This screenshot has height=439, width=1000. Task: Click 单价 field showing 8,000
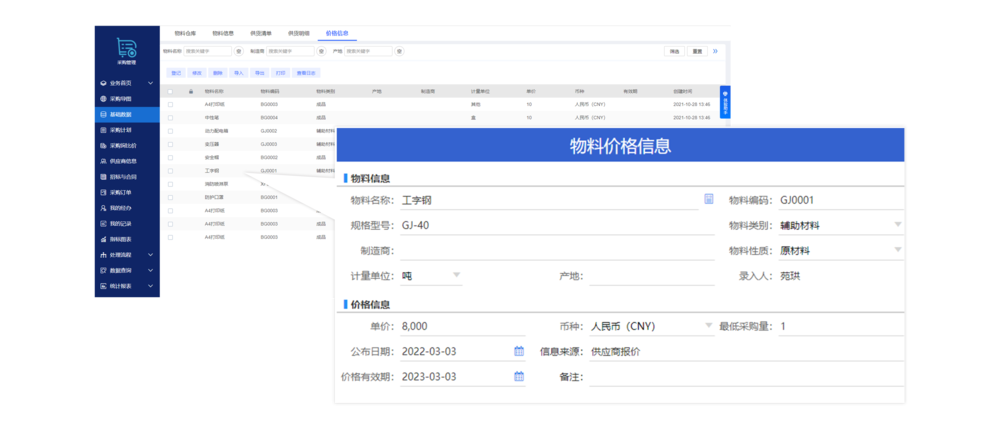[462, 326]
